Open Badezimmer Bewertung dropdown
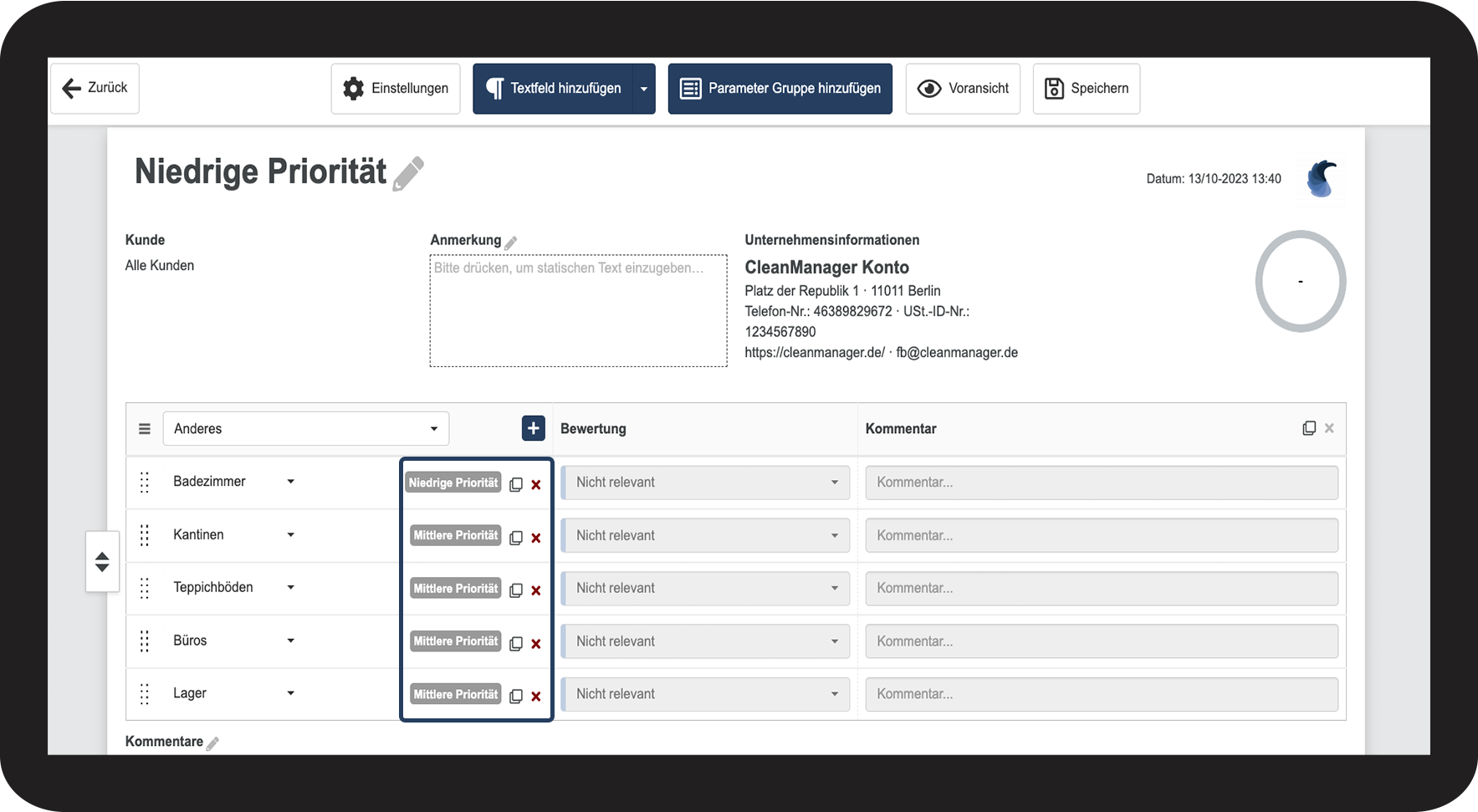This screenshot has height=812, width=1478. [705, 483]
